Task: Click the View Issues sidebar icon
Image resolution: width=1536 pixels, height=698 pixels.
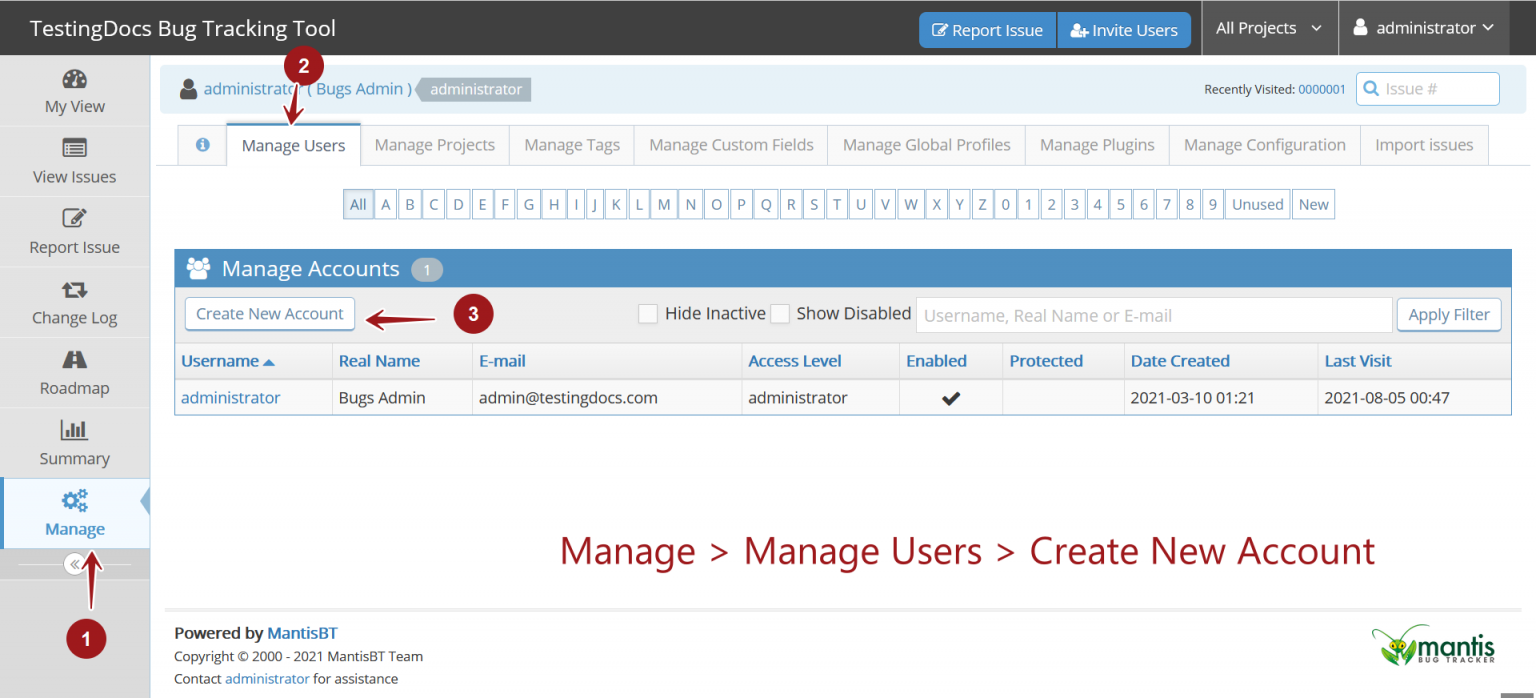Action: click(75, 149)
